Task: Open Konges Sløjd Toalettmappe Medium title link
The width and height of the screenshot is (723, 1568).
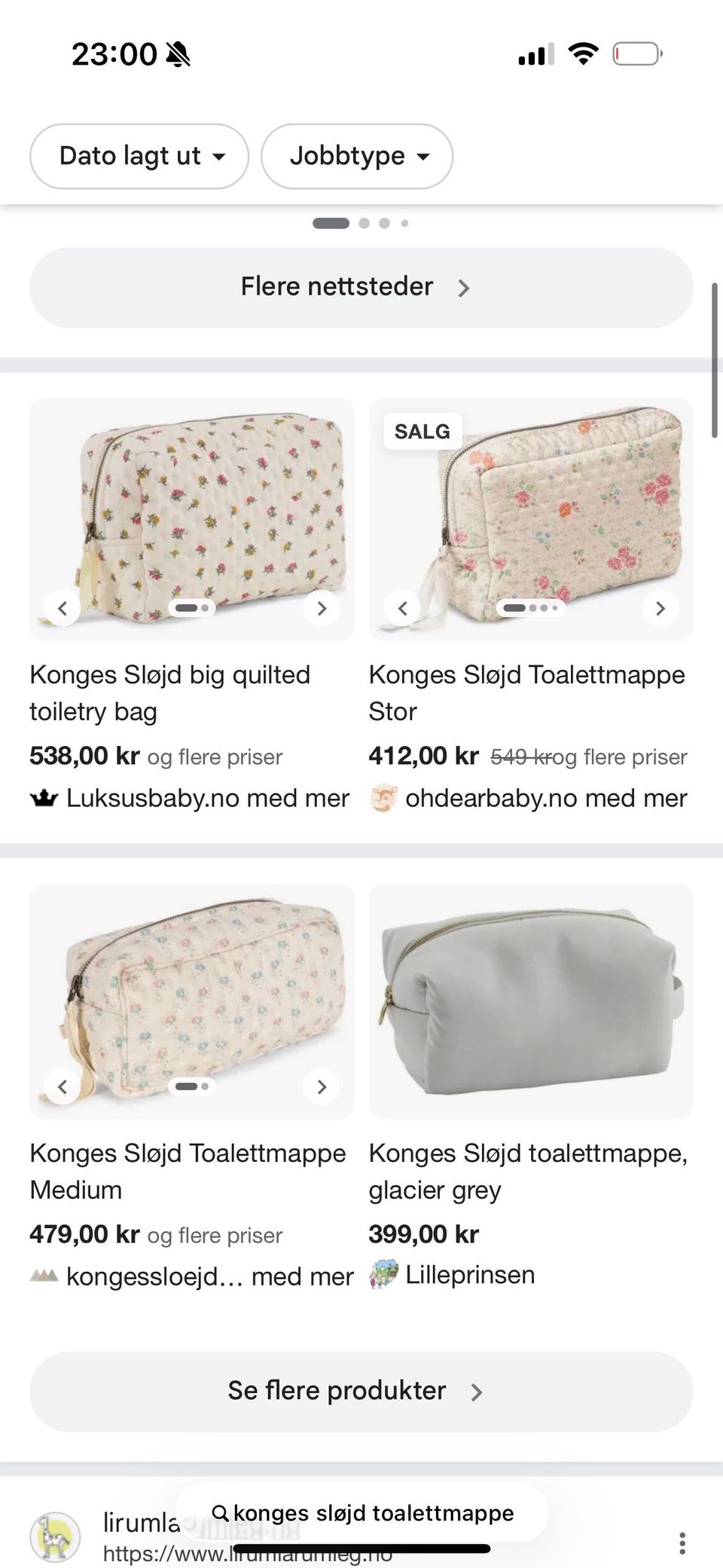Action: tap(188, 1172)
